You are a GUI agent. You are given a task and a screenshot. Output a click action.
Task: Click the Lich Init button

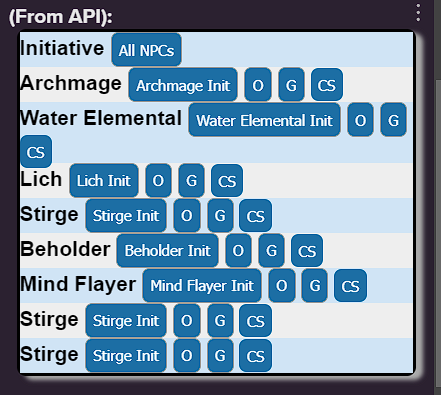[104, 180]
